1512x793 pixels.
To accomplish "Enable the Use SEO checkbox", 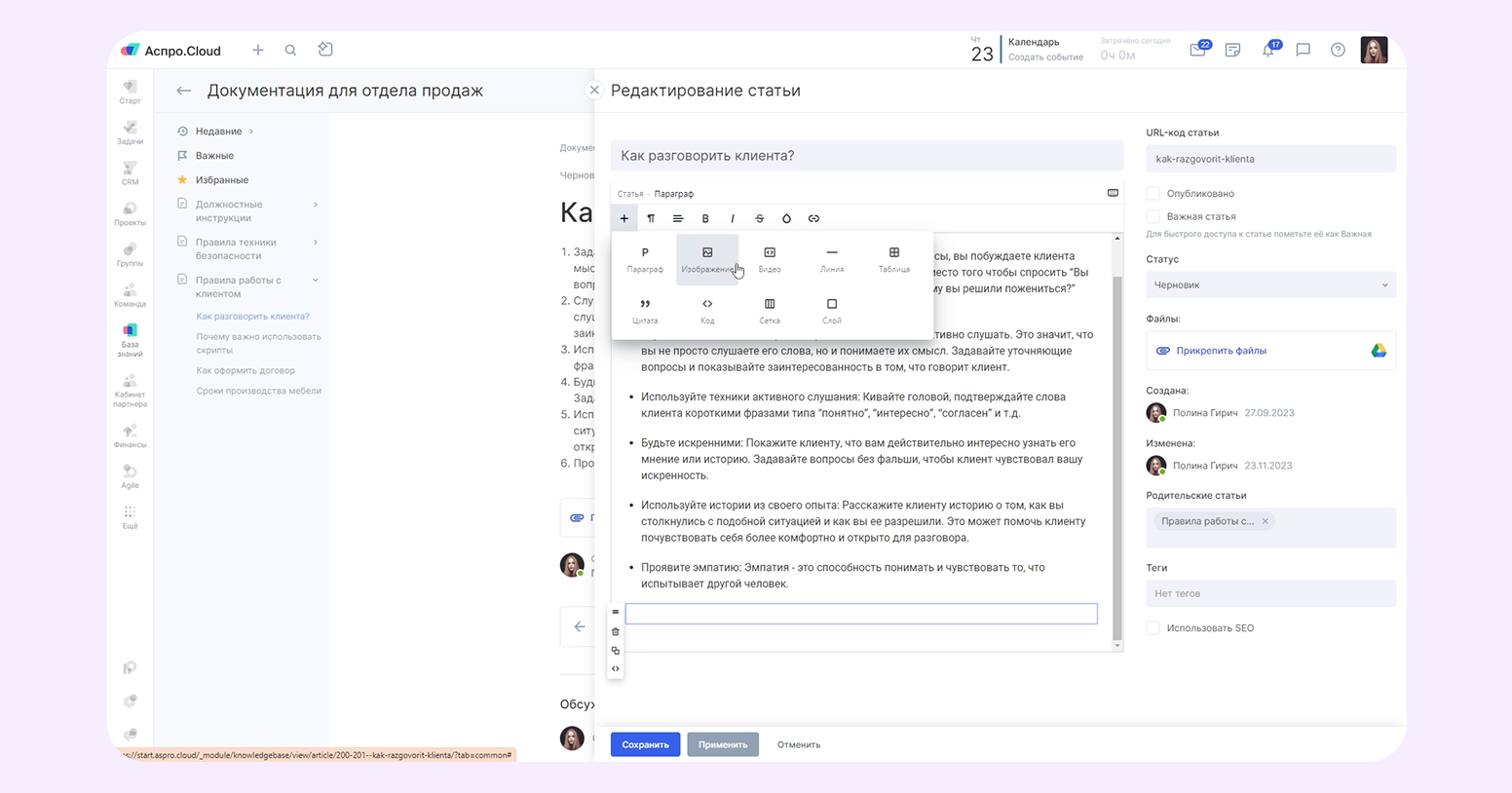I will point(1153,628).
